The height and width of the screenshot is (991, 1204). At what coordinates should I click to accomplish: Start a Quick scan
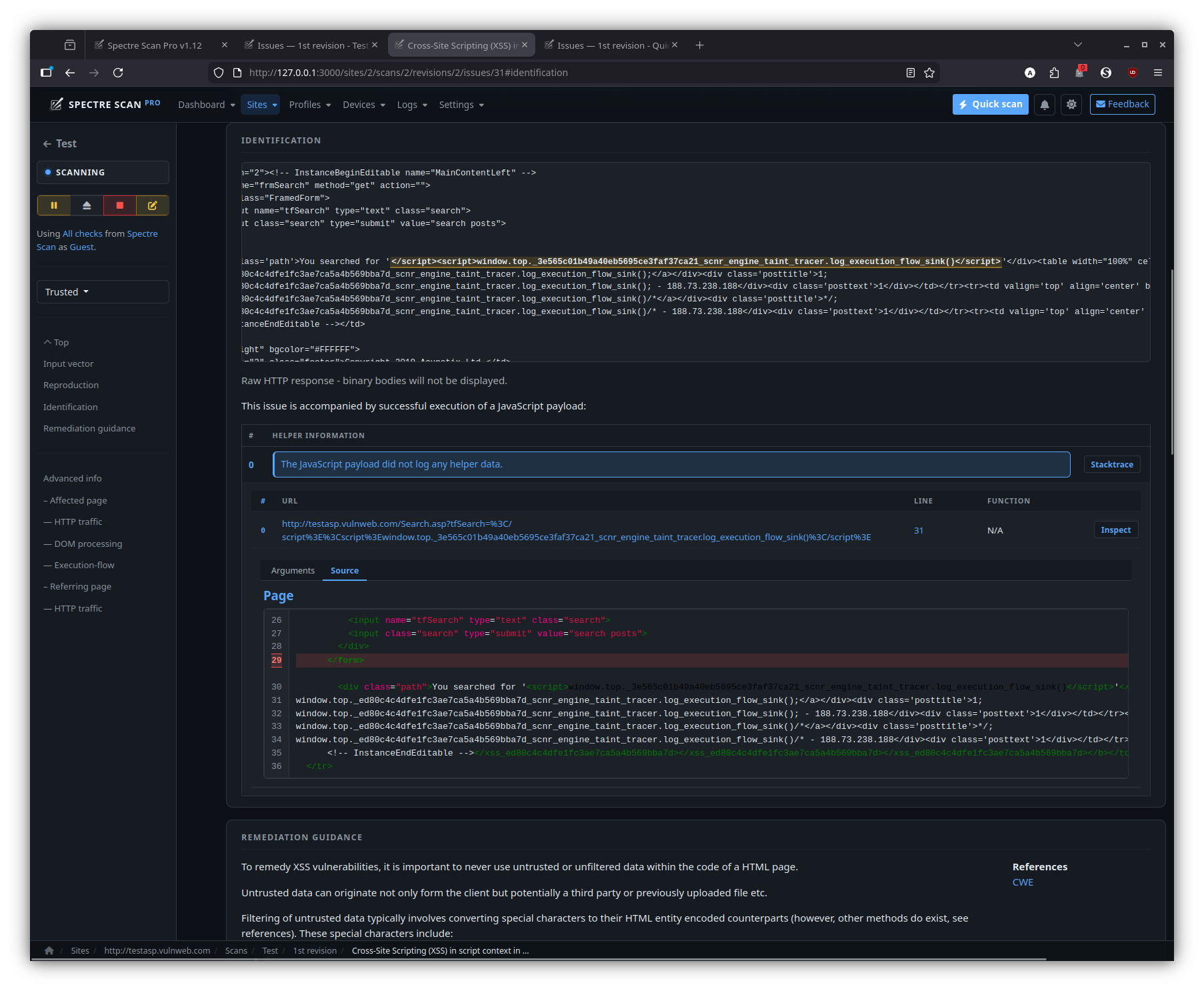pyautogui.click(x=991, y=104)
